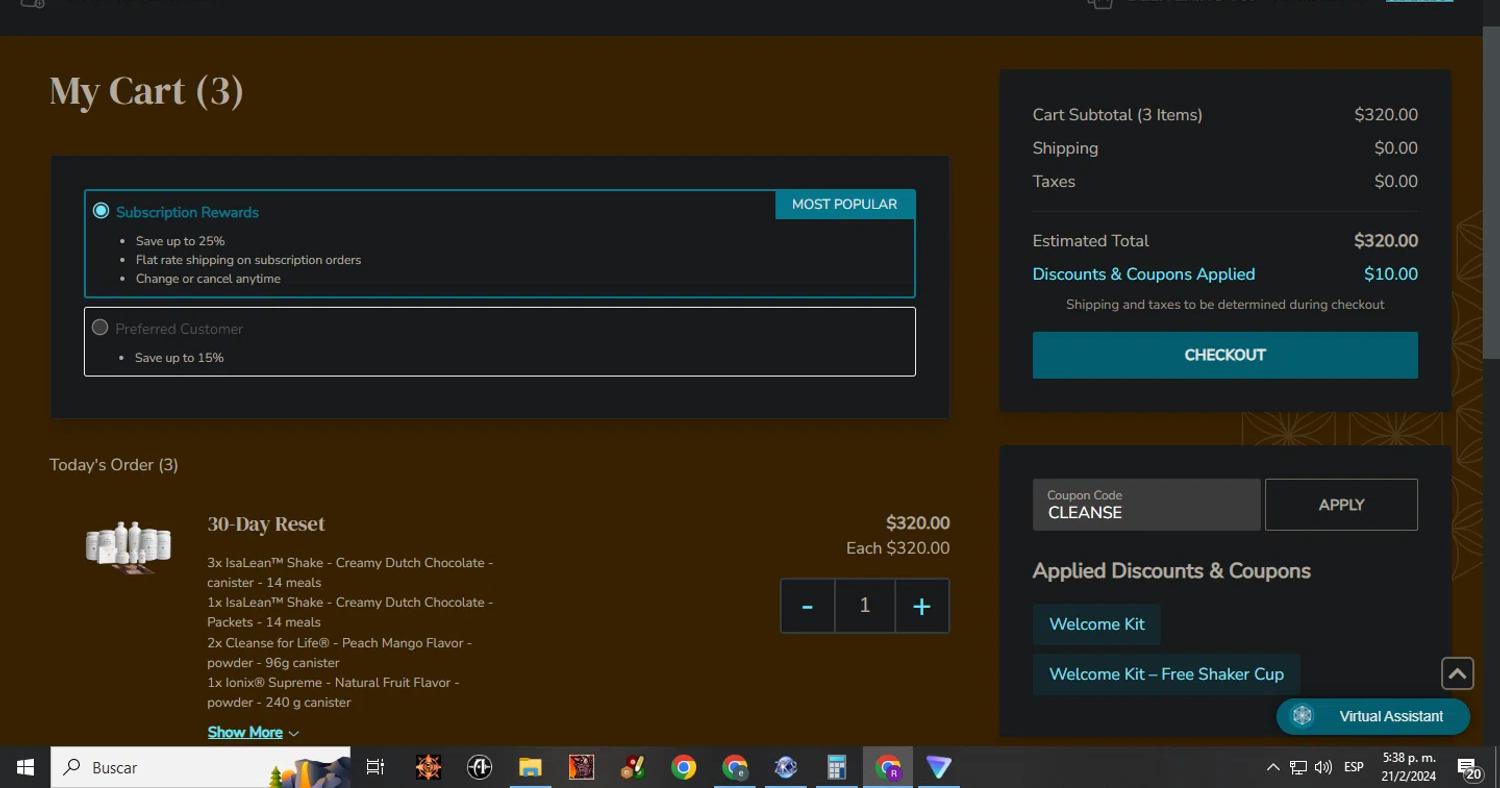Click the Welcome Kit applied coupon tag
This screenshot has width=1500, height=788.
tap(1097, 624)
